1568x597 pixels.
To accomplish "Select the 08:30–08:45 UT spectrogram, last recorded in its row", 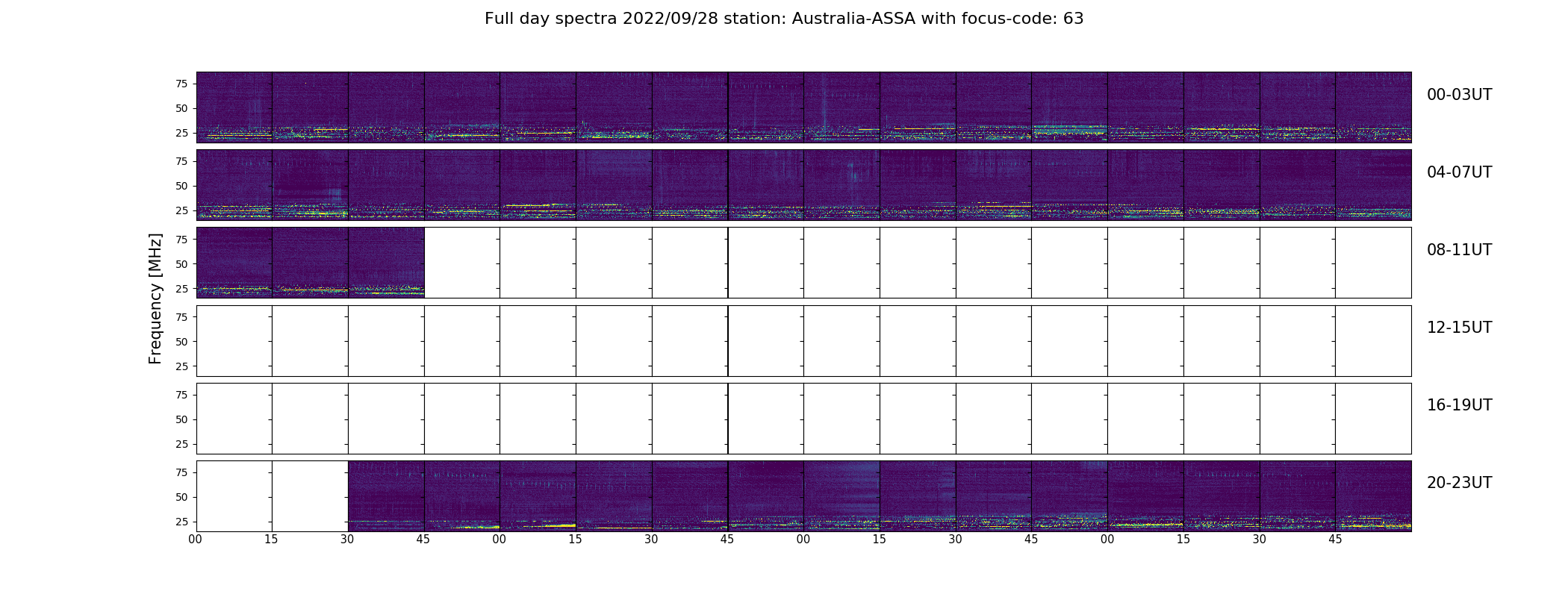I will [386, 263].
